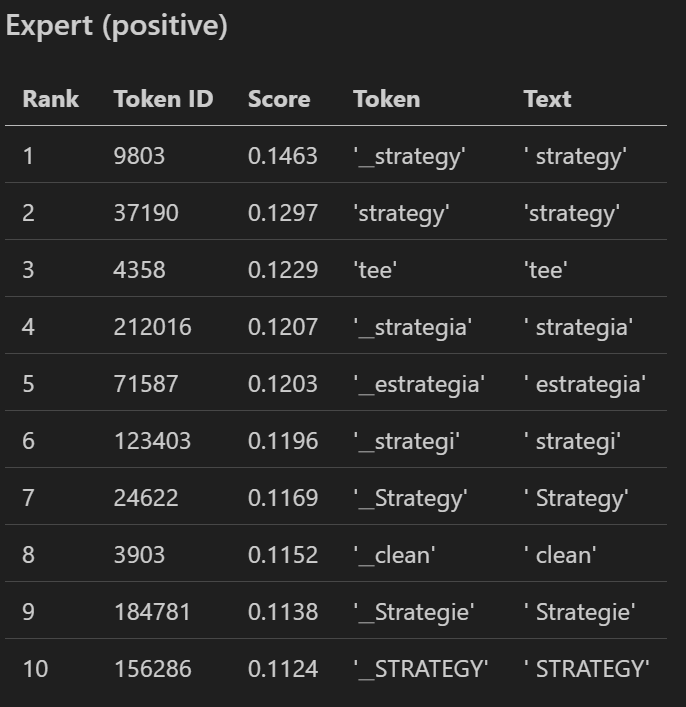
Task: Select the '_clean' token cell
Action: click(394, 555)
